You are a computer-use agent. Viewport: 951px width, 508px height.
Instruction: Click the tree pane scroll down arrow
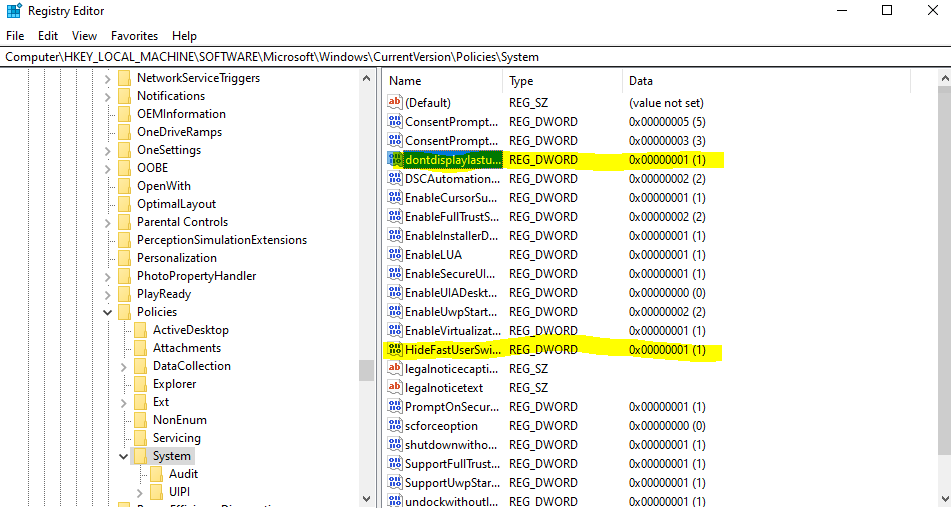[366, 499]
